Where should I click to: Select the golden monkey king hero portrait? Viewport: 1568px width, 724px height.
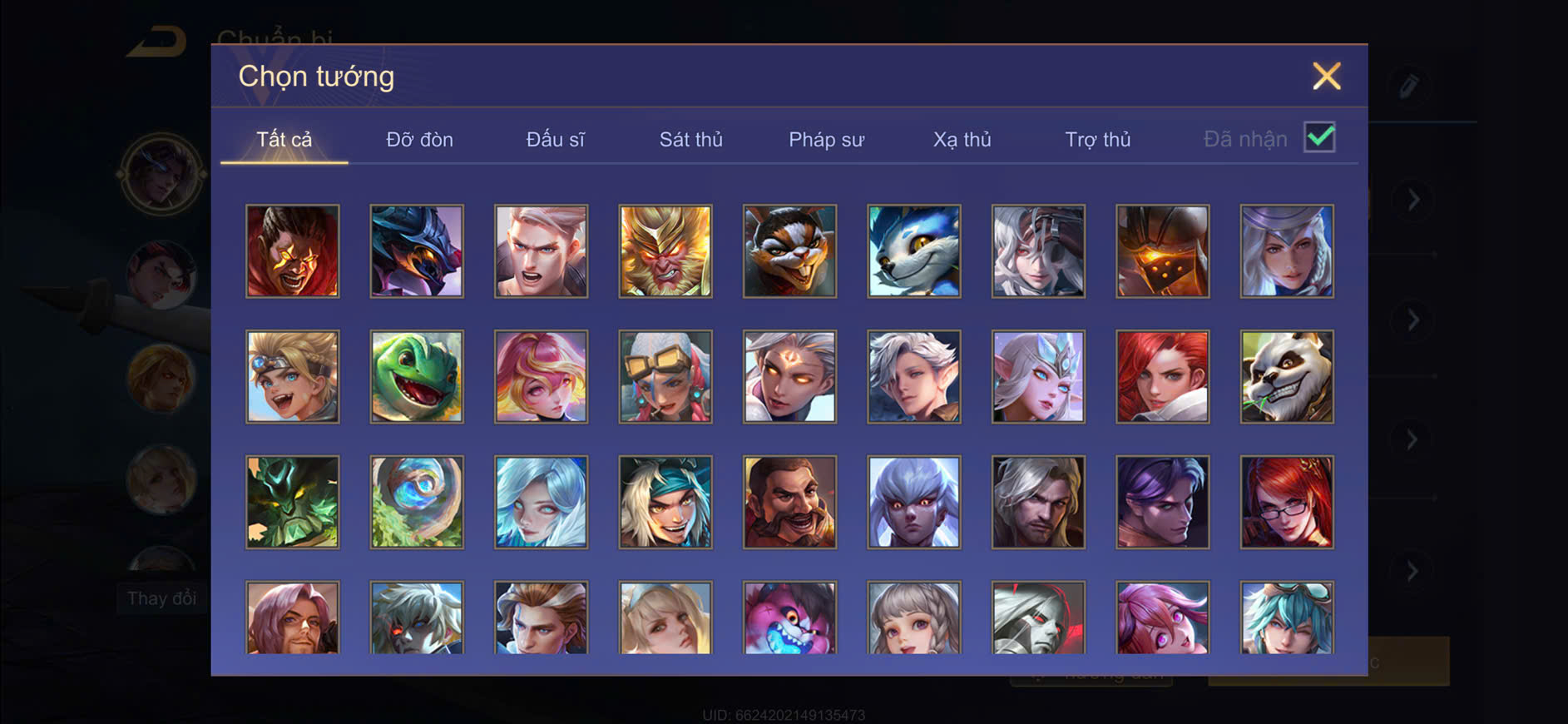coord(665,251)
